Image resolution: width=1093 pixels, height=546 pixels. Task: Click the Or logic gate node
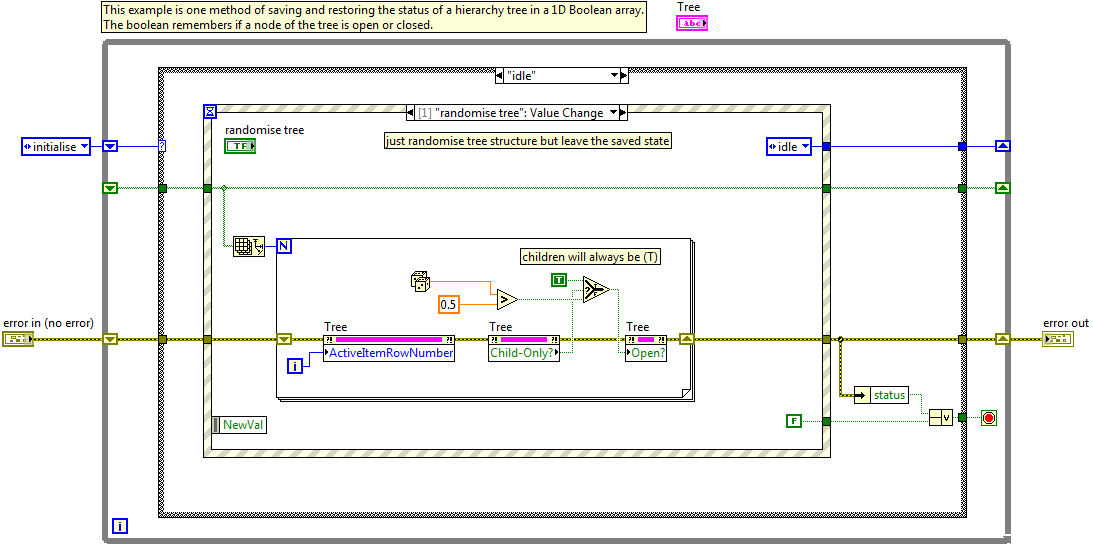[939, 418]
